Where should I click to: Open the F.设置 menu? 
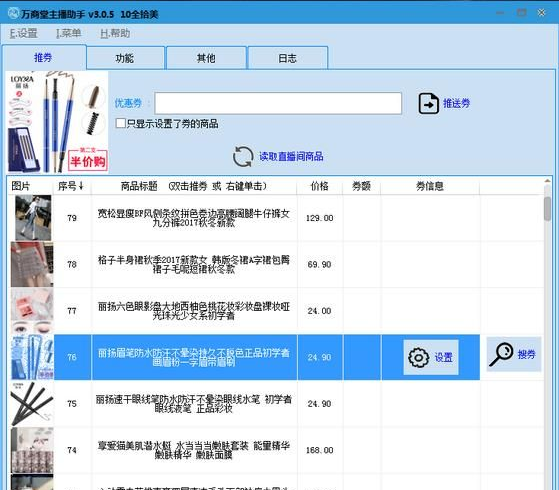coord(23,33)
